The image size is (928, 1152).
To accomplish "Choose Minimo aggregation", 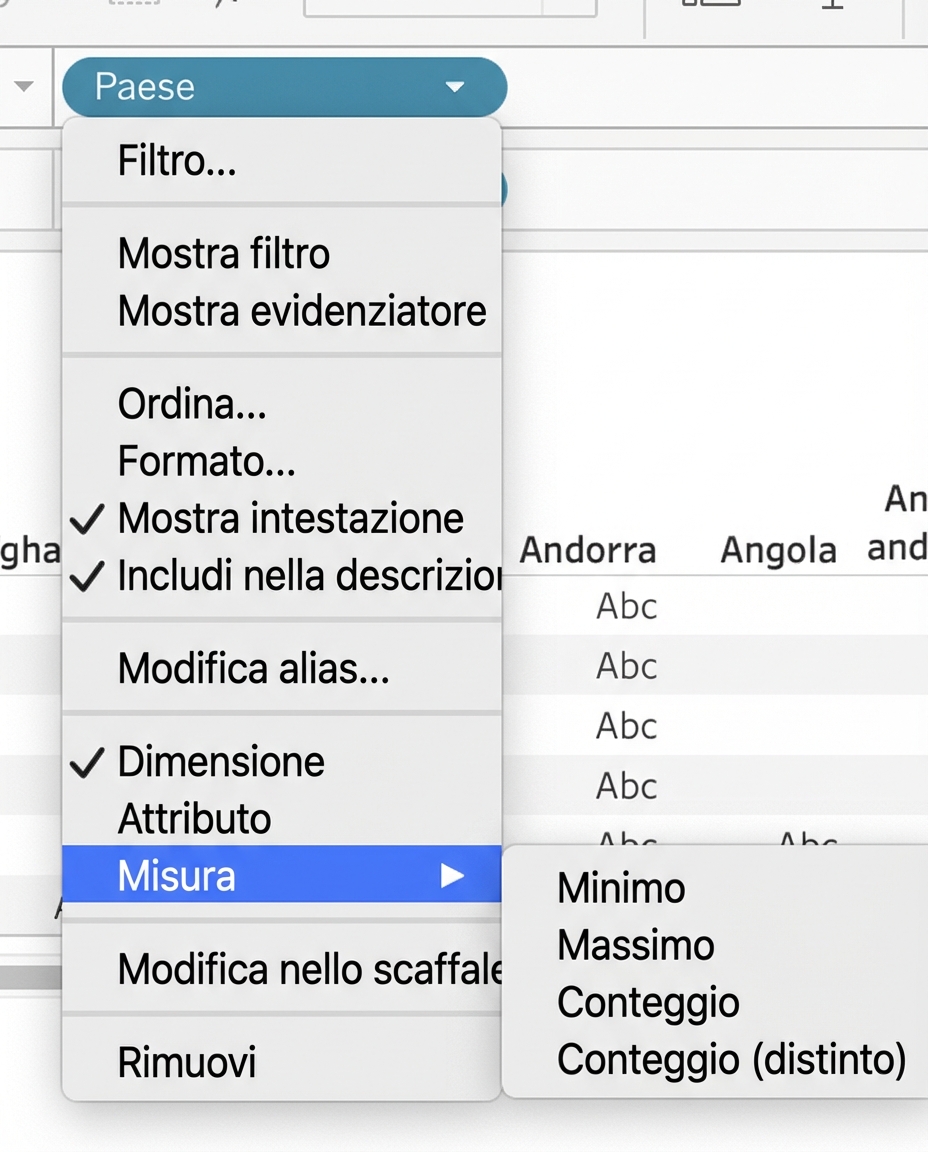I will [620, 887].
